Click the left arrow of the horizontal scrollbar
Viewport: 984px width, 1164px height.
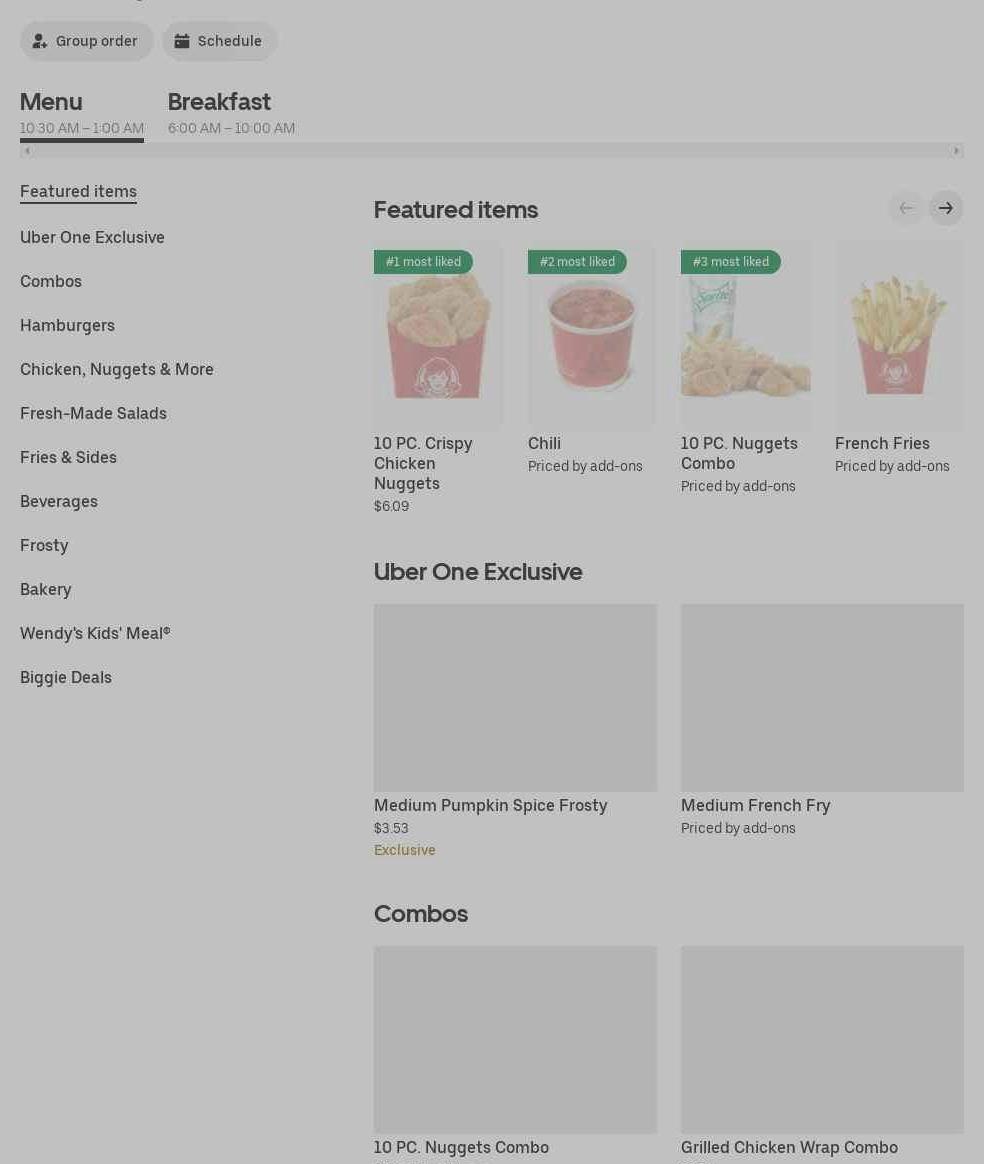27,151
